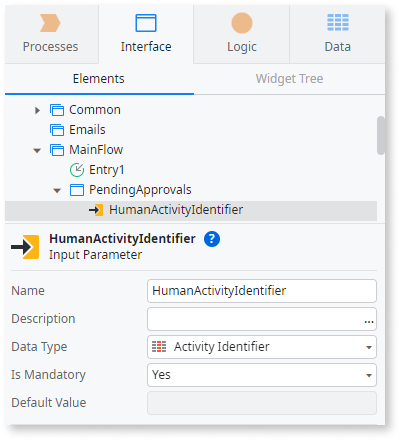Open the Data Type dropdown
Viewport: 400px width, 440px height.
pos(262,347)
